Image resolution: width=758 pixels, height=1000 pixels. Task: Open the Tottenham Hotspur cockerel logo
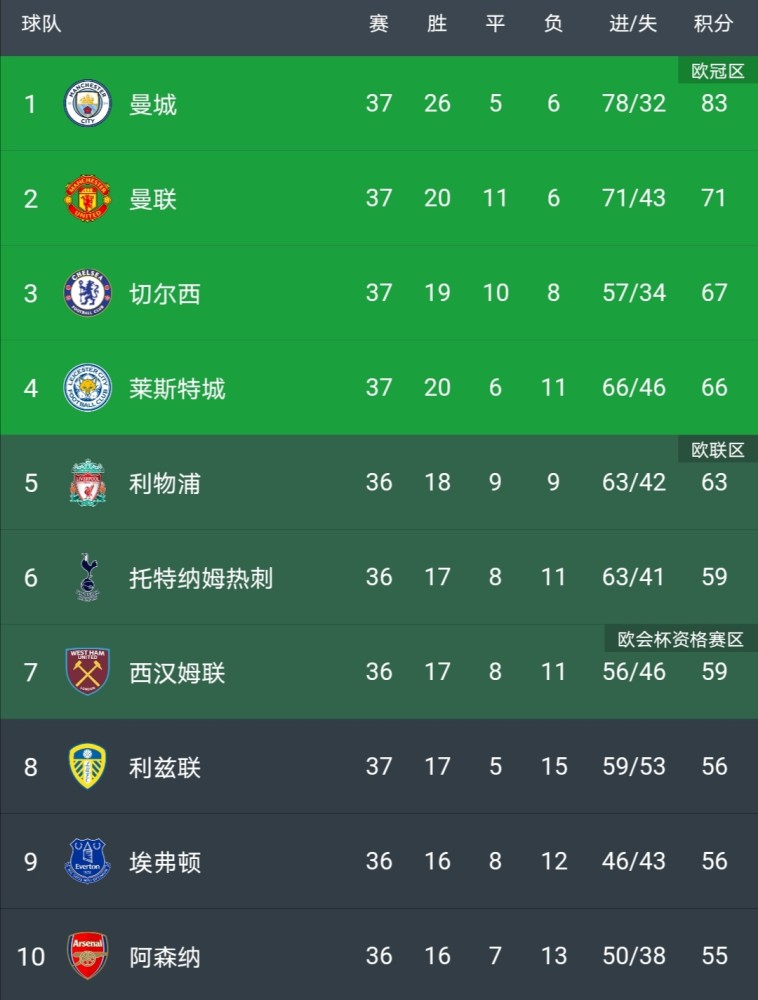point(87,577)
